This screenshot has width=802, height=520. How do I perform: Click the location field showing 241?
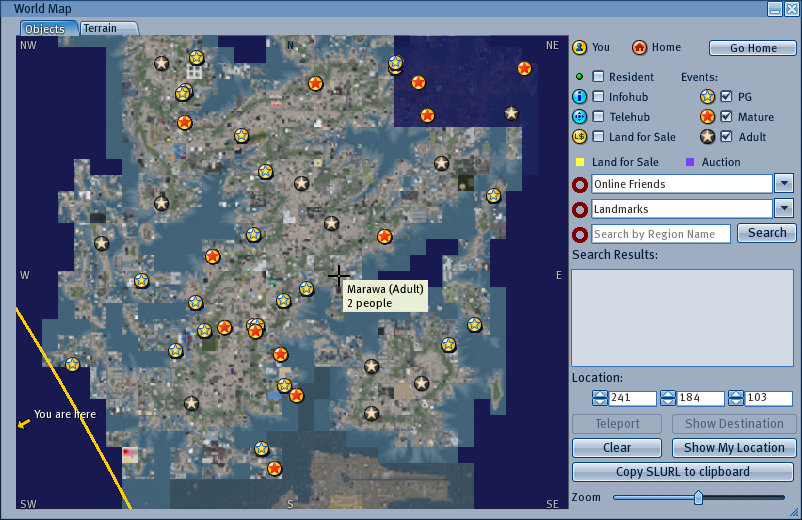[632, 398]
